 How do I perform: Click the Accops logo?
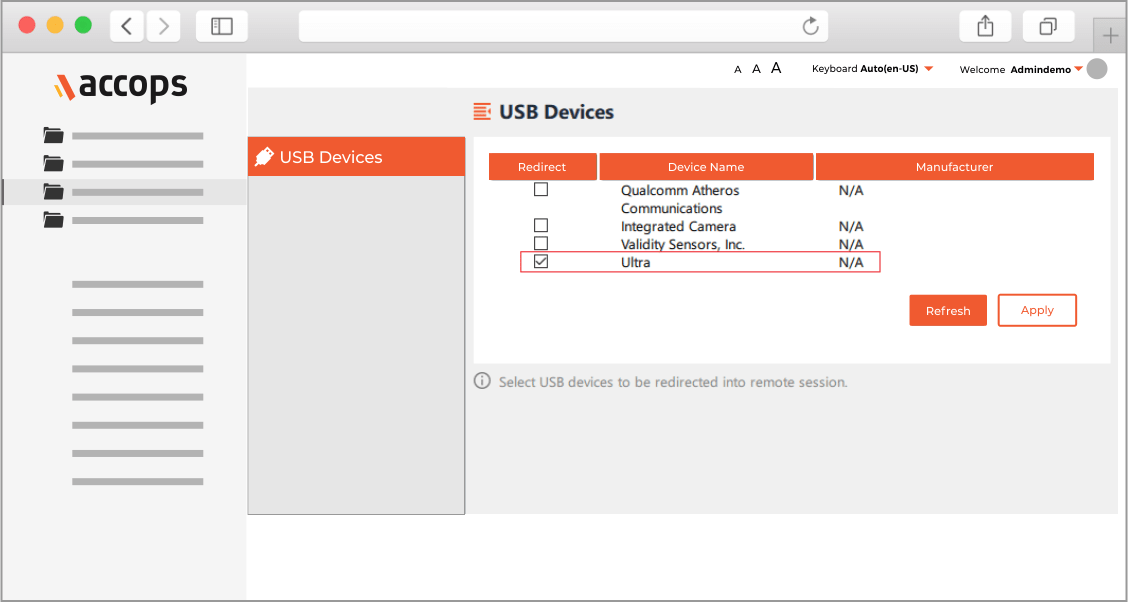tap(120, 87)
